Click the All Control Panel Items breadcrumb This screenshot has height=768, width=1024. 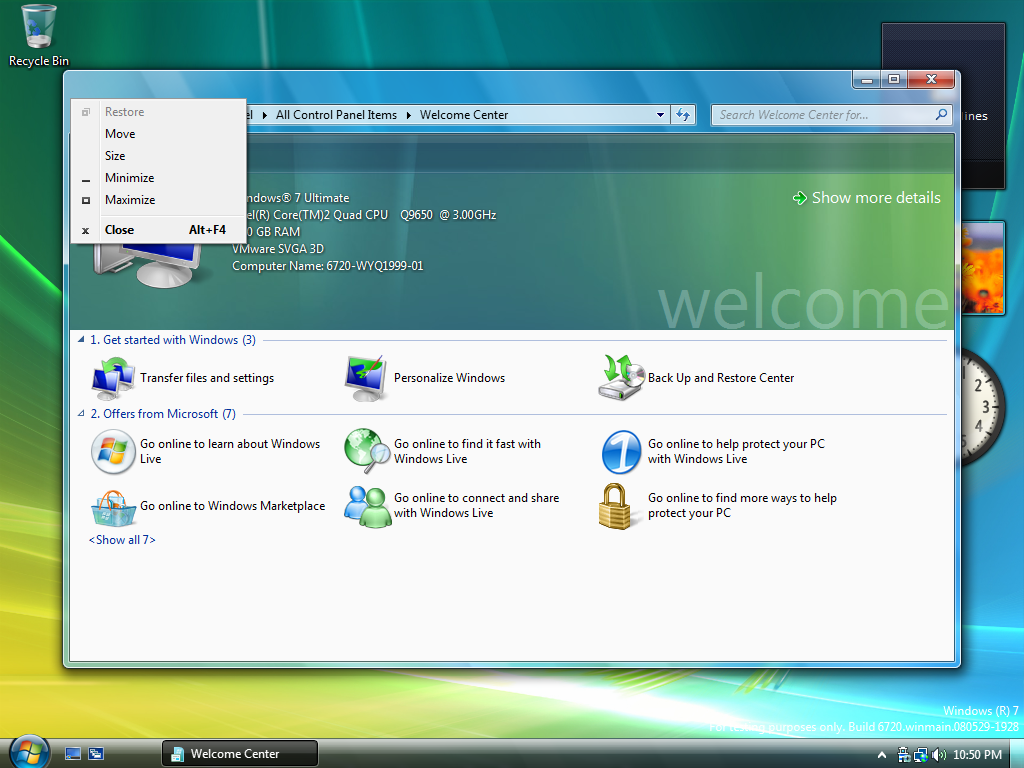coord(336,115)
